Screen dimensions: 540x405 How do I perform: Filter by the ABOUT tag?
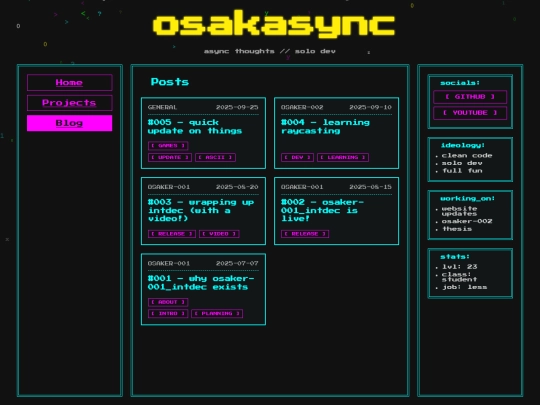(x=168, y=302)
